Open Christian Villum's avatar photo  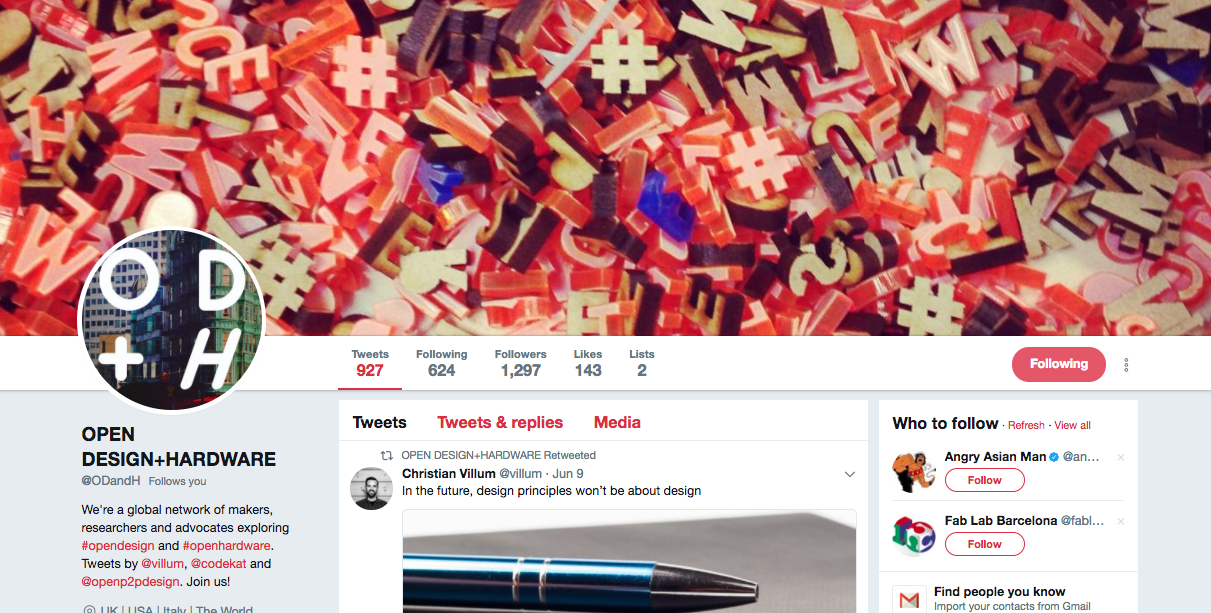(x=371, y=488)
